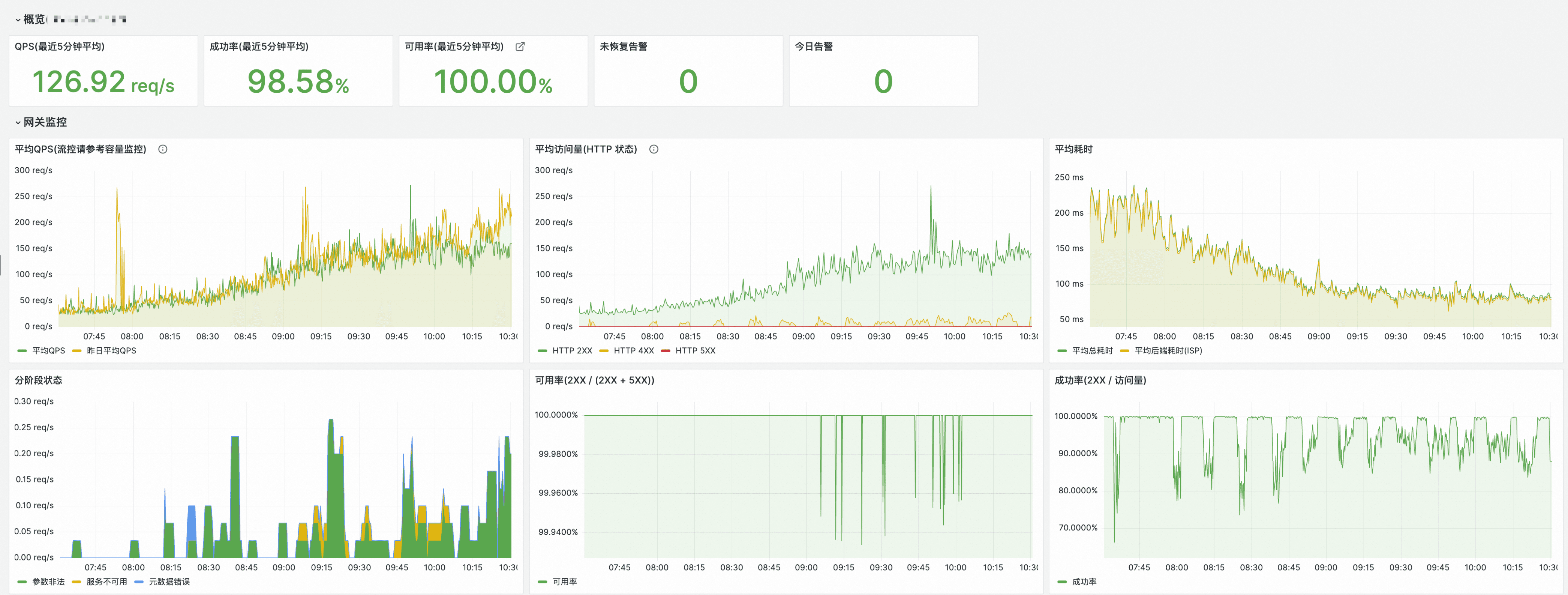Click 服务不可用 legend color swatch

coord(77,581)
